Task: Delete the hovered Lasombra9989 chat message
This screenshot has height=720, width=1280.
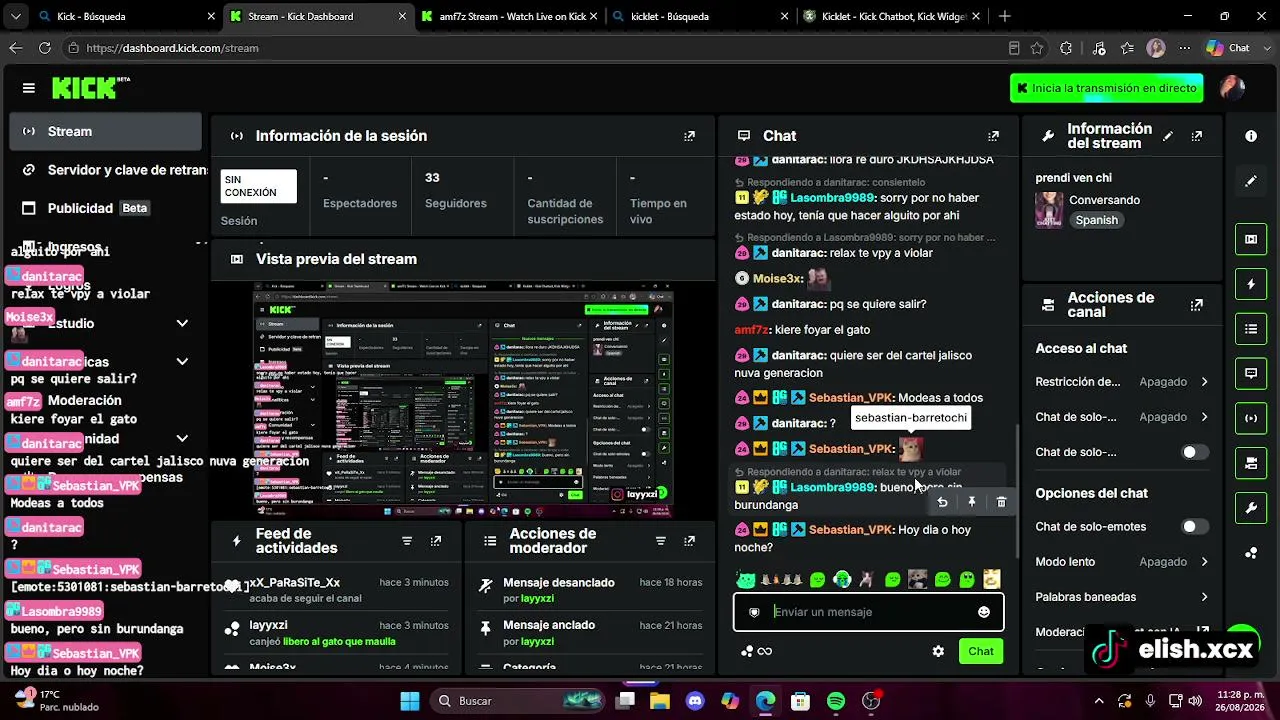Action: tap(1001, 502)
